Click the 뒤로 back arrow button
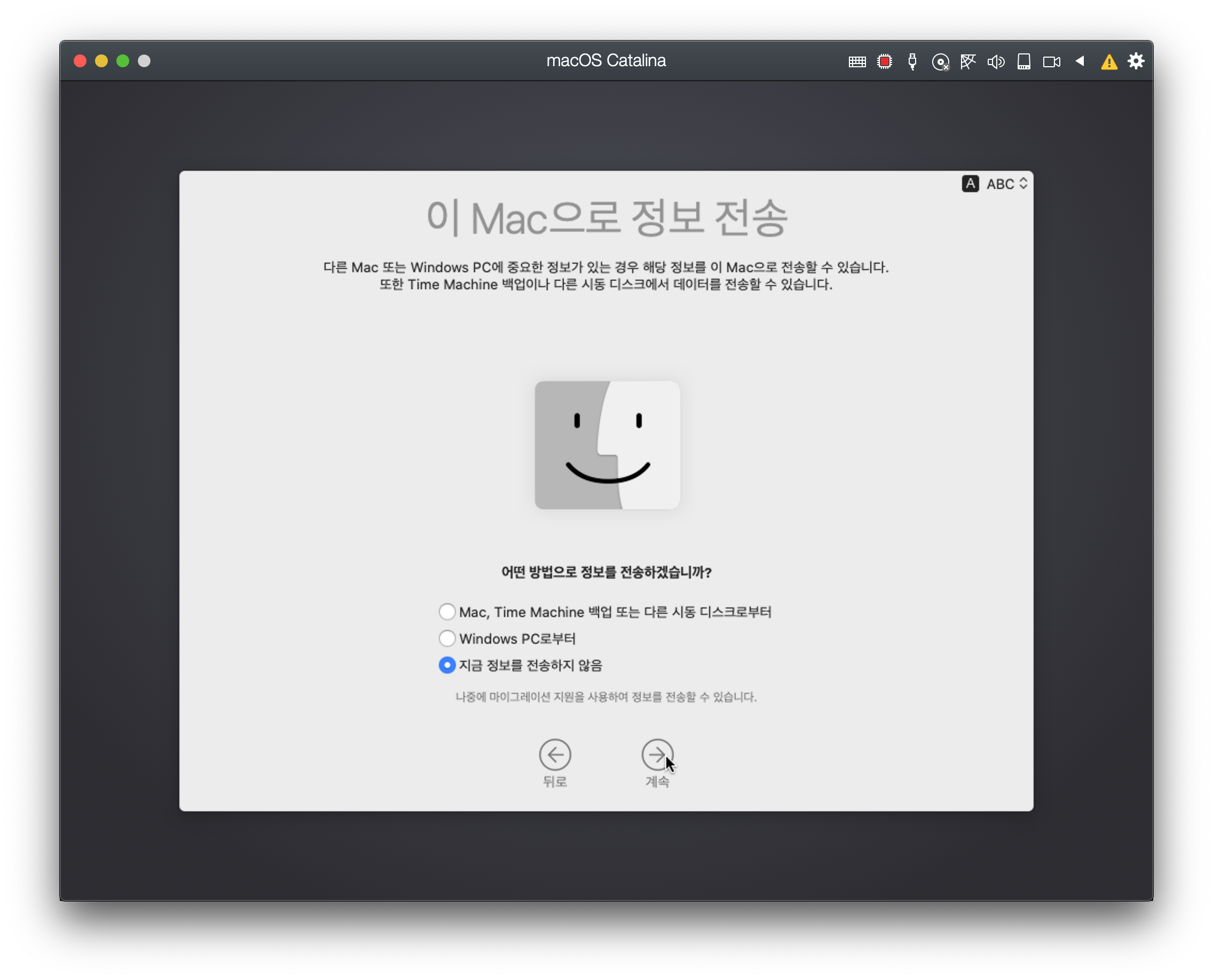Viewport: 1213px width, 980px height. pos(555,755)
